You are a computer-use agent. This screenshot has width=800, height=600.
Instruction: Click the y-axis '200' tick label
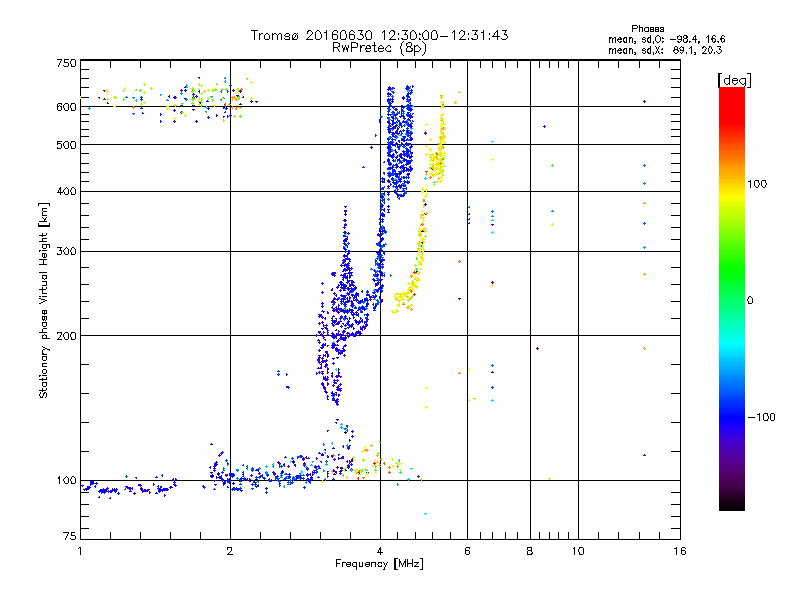[66, 336]
